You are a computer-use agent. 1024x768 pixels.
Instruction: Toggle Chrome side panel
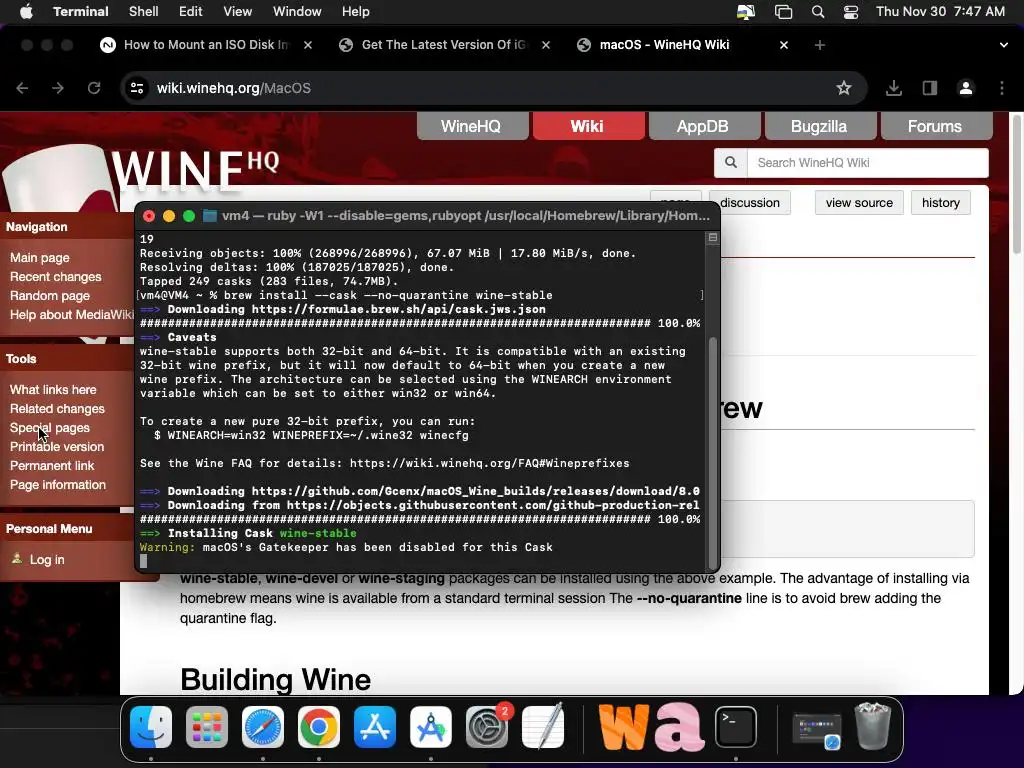(x=930, y=88)
